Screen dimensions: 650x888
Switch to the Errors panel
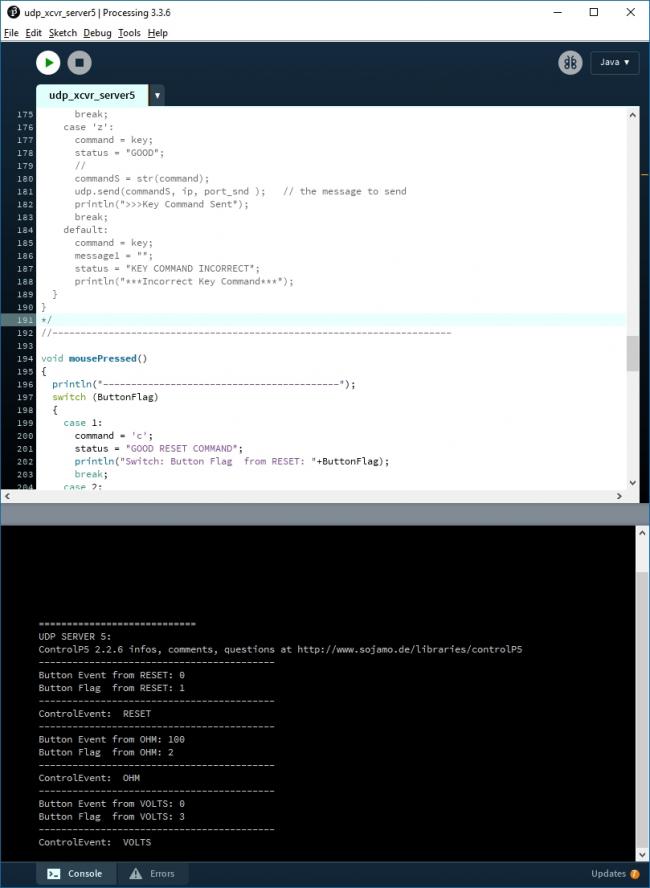pos(152,874)
